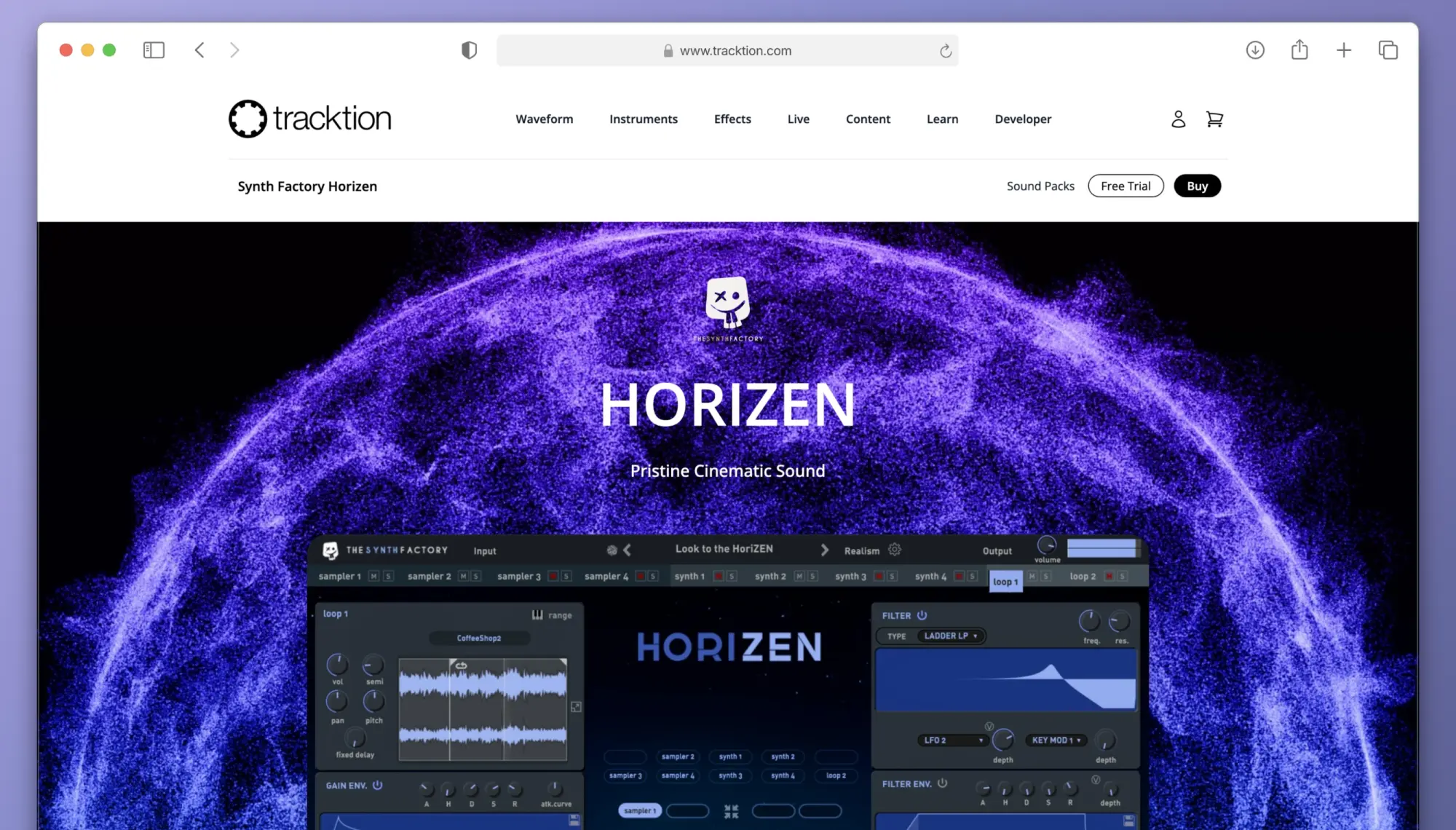The image size is (1456, 830).
Task: Open the Content menu
Action: (868, 119)
